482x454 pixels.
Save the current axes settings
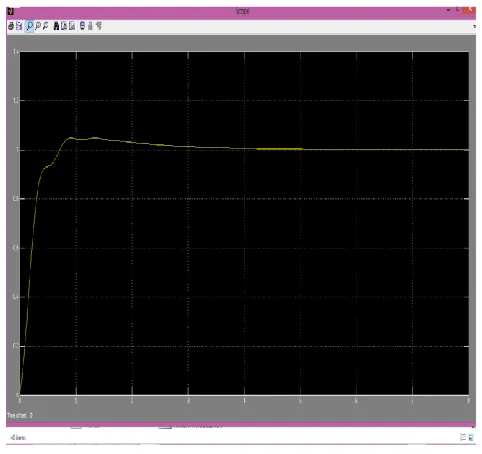[64, 26]
